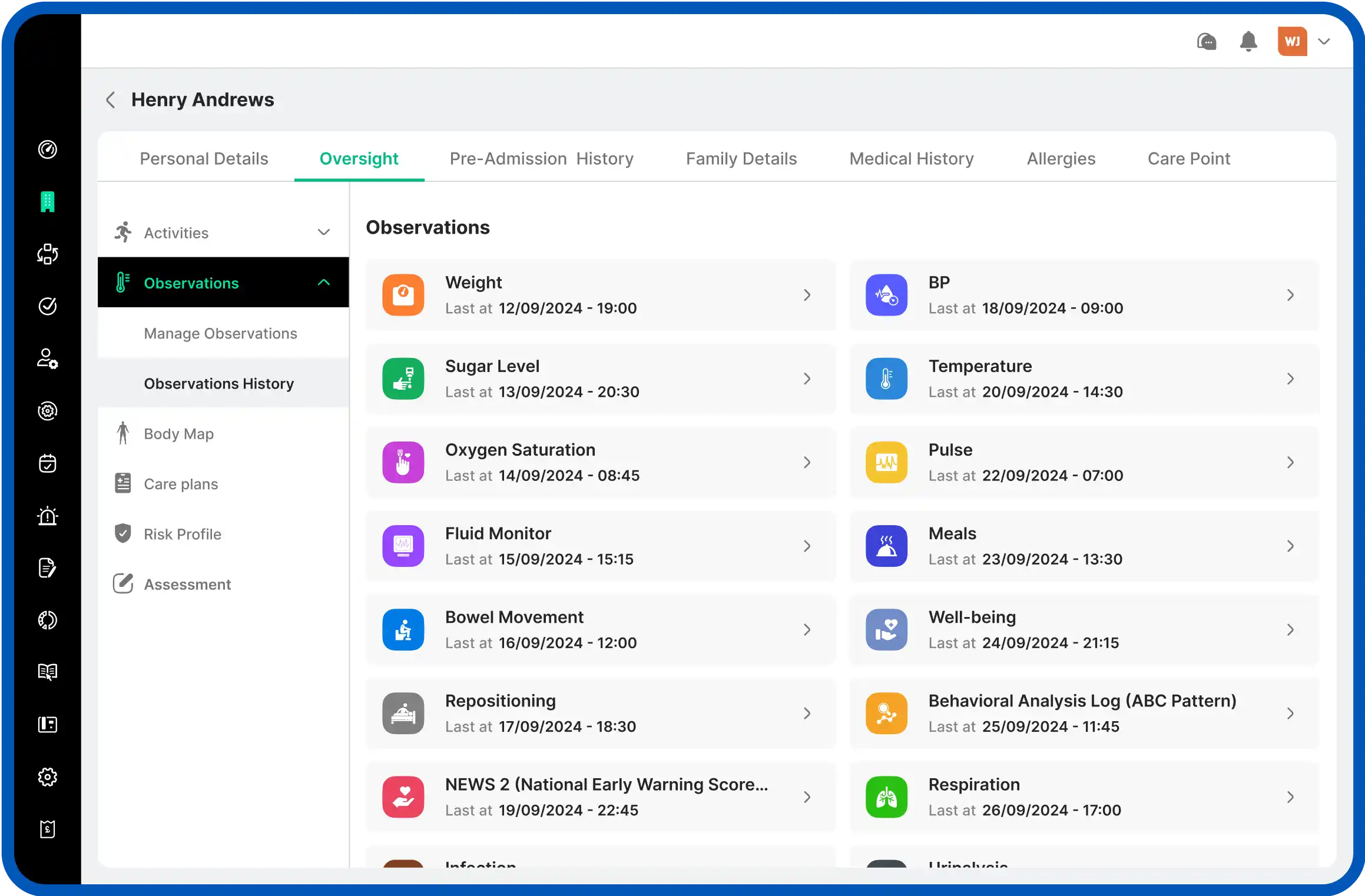Viewport: 1365px width, 896px height.
Task: Click the Pulse waveform icon
Action: pyautogui.click(x=887, y=462)
